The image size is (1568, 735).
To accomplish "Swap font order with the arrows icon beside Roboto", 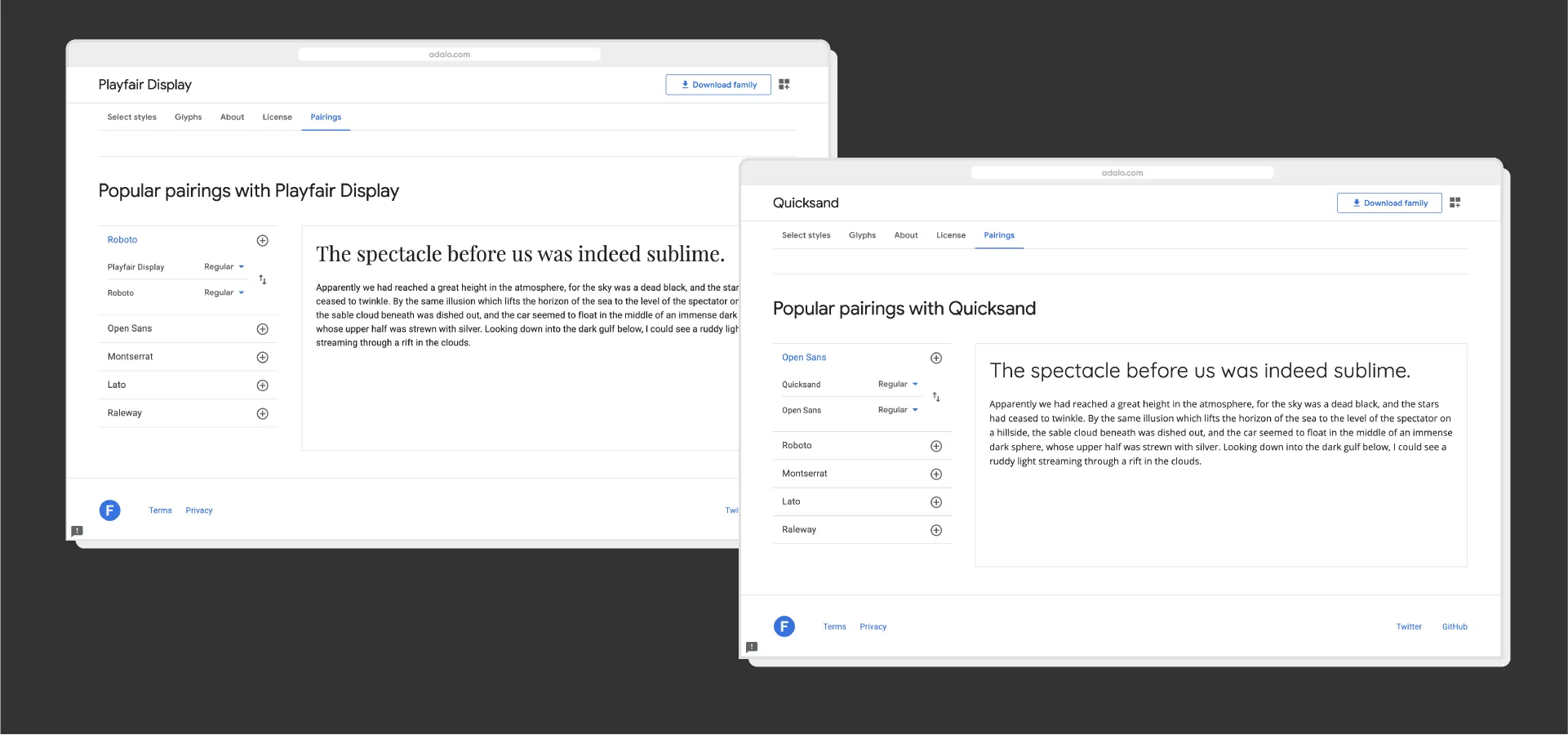I will coord(263,279).
